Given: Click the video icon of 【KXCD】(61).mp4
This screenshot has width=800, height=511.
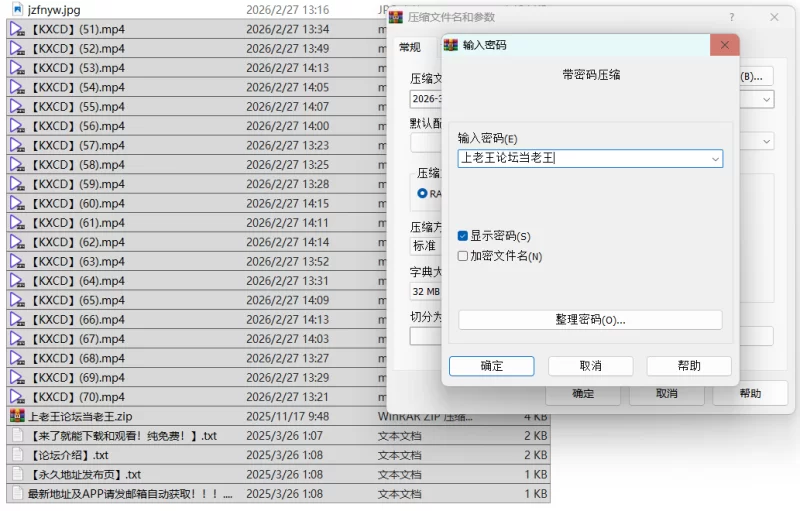Looking at the screenshot, I should (x=17, y=223).
